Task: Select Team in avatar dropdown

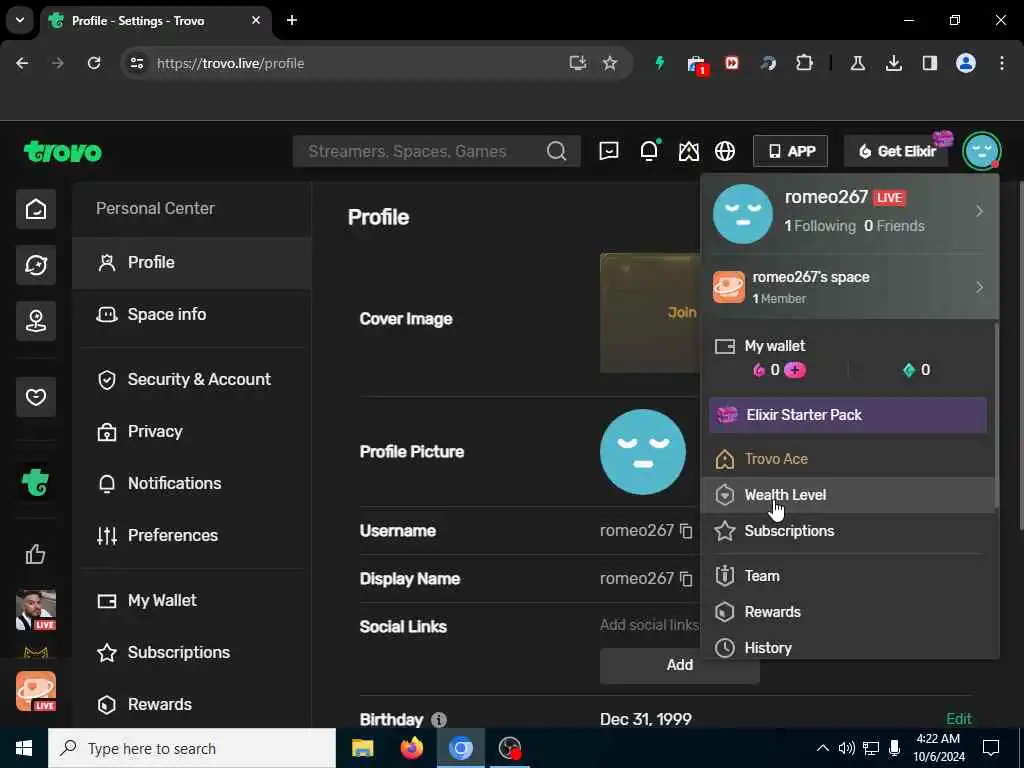Action: 848,576
